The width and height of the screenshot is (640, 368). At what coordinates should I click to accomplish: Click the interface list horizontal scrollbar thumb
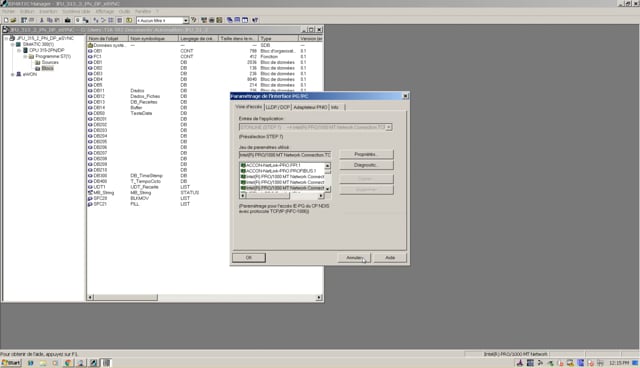(x=267, y=196)
